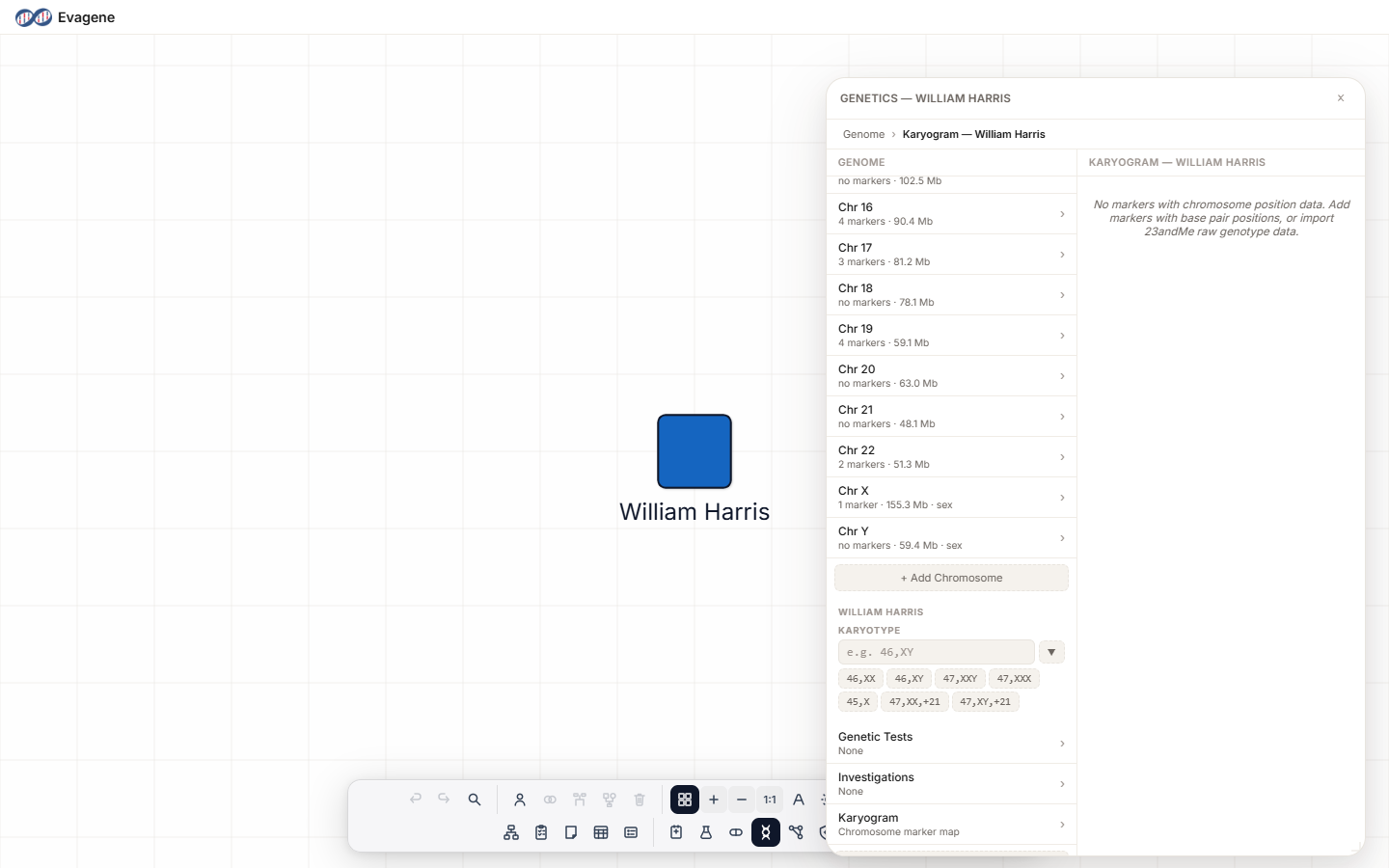
Task: Expand the Chr 22 row
Action: click(951, 457)
